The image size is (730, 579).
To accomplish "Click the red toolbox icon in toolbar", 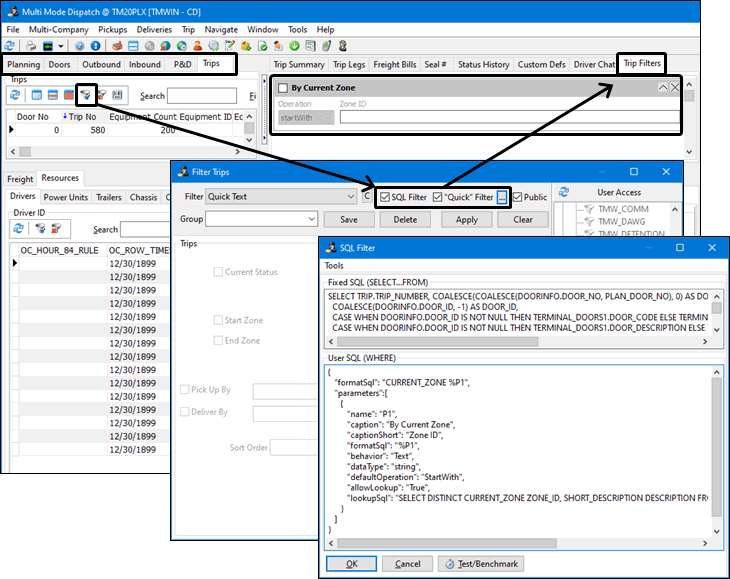I will pyautogui.click(x=117, y=46).
